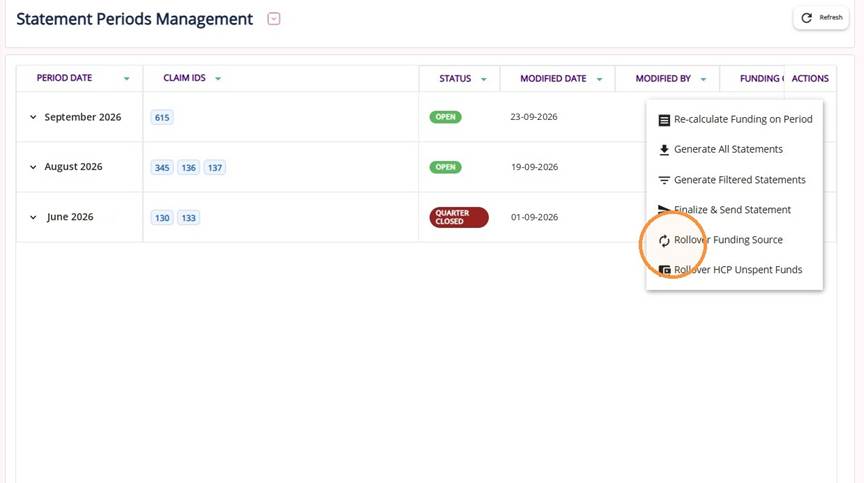Open claim ID 130
Viewport: 864px width, 483px height.
pos(162,218)
